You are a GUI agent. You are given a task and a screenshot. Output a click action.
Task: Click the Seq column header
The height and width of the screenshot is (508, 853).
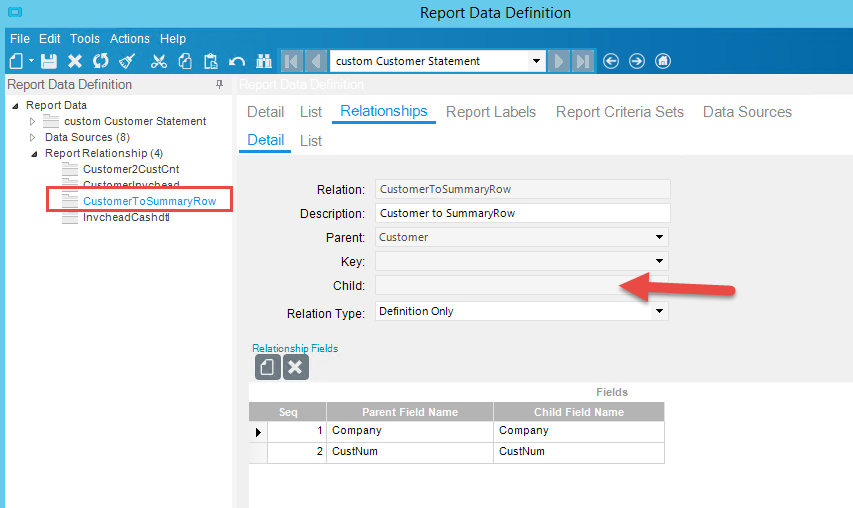point(288,412)
